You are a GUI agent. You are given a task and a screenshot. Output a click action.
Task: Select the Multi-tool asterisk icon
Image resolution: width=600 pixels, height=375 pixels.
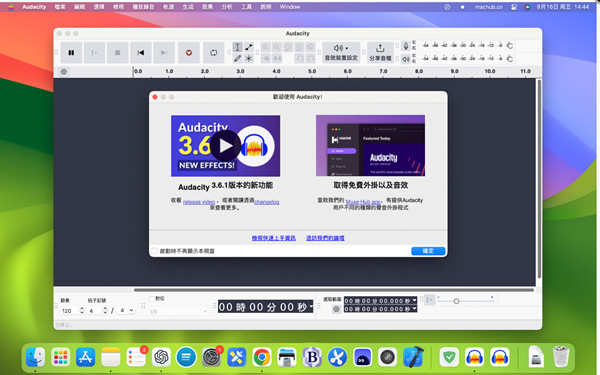click(x=249, y=58)
